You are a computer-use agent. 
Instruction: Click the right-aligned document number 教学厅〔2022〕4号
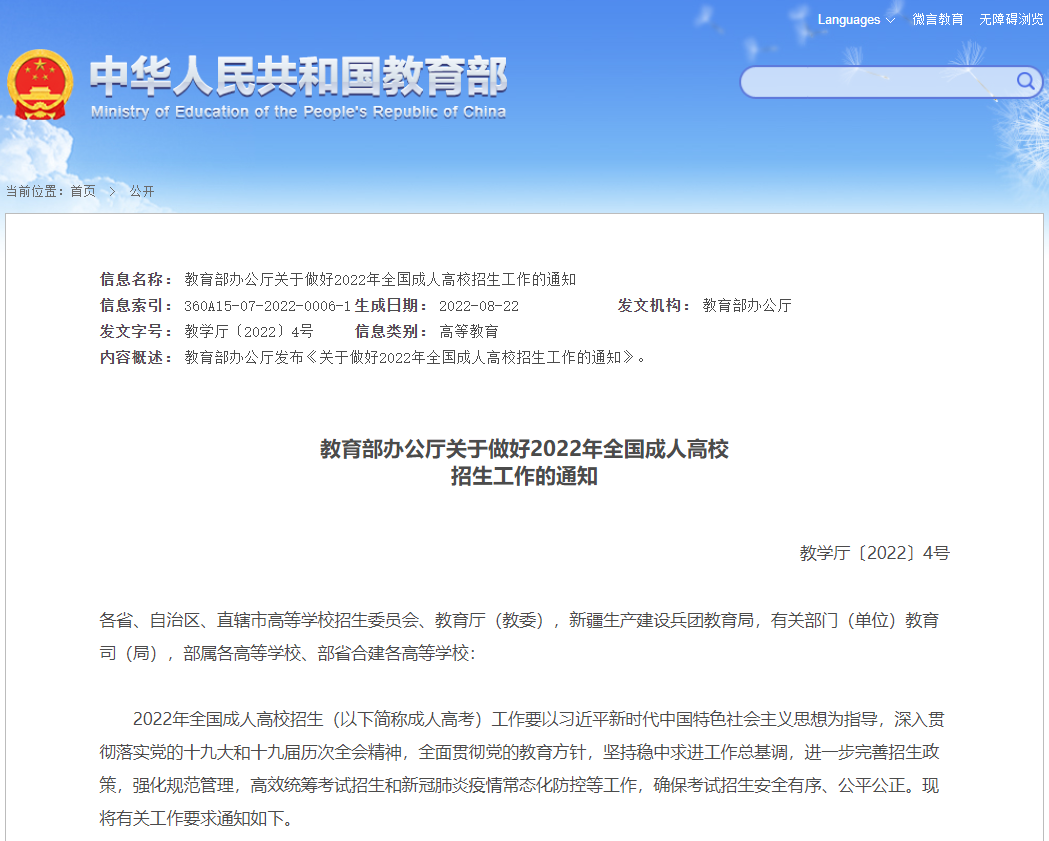point(874,553)
